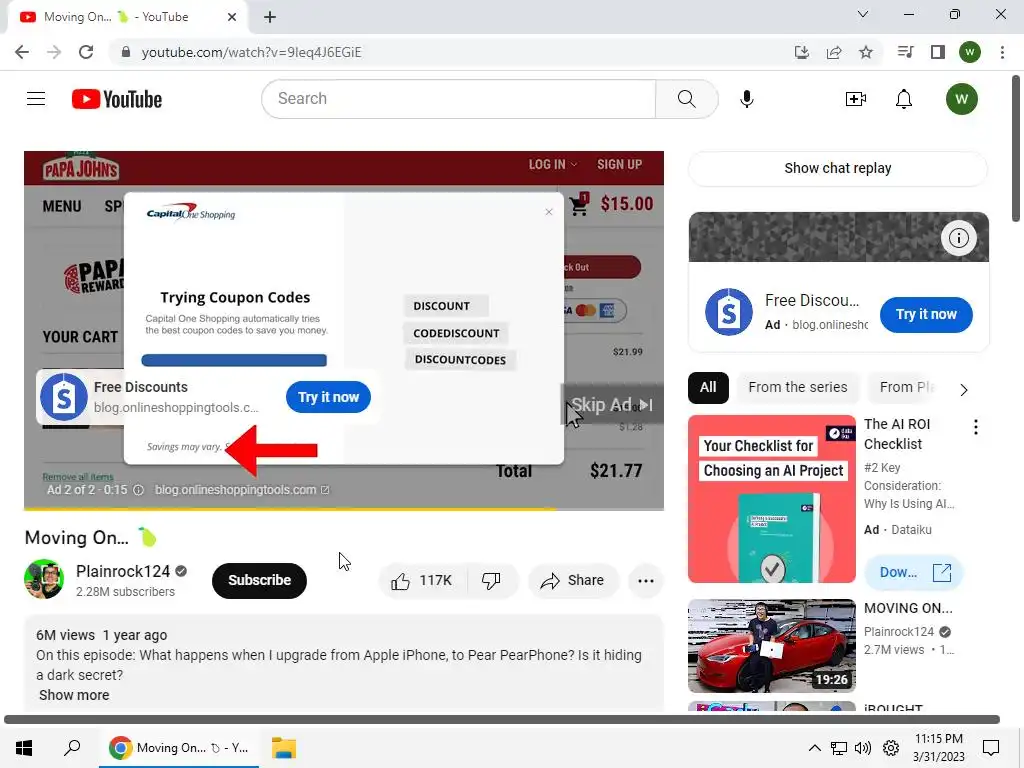The image size is (1024, 768).
Task: Go back with browser back arrow
Action: pyautogui.click(x=22, y=52)
